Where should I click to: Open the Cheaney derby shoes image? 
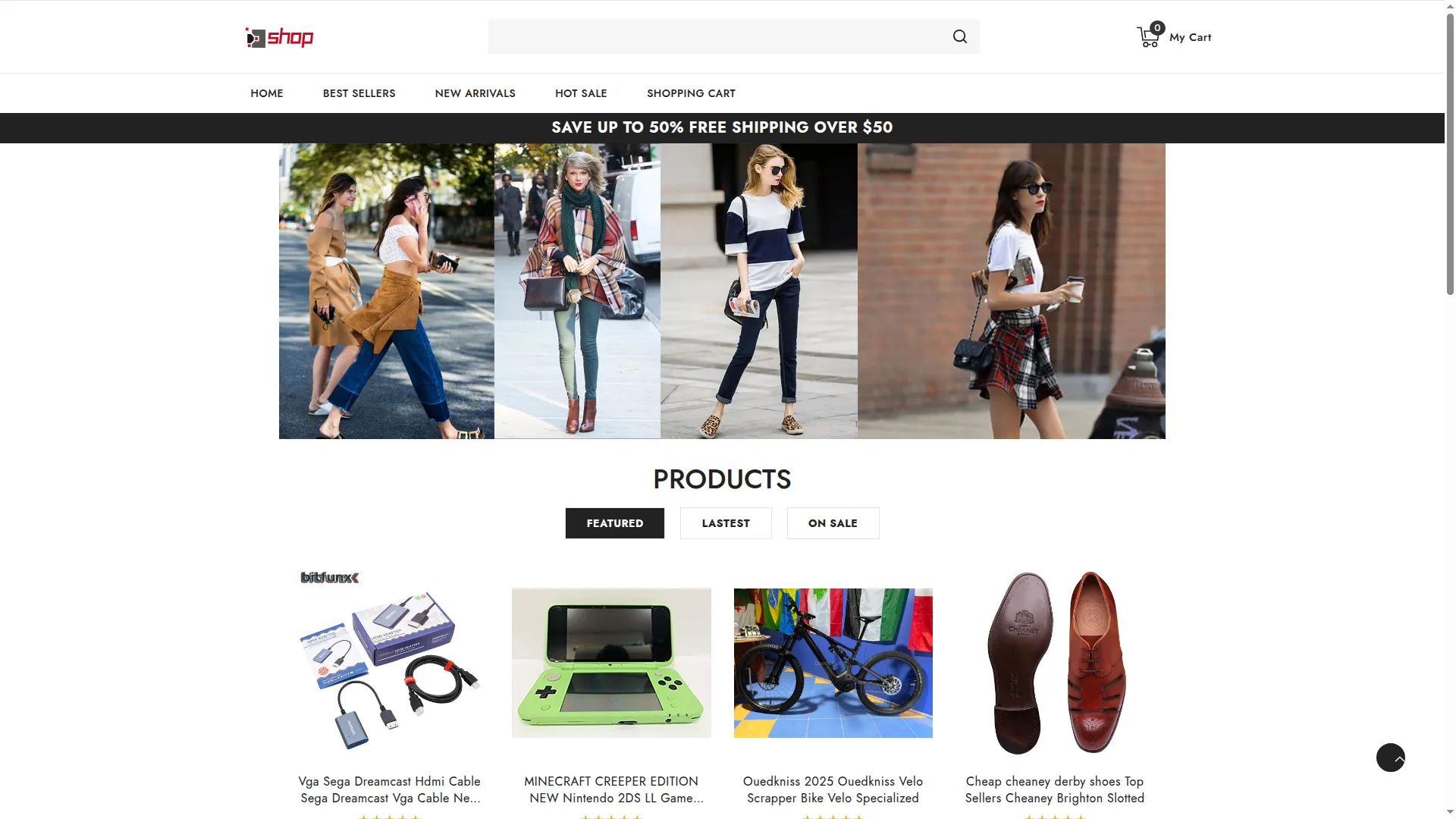1055,663
